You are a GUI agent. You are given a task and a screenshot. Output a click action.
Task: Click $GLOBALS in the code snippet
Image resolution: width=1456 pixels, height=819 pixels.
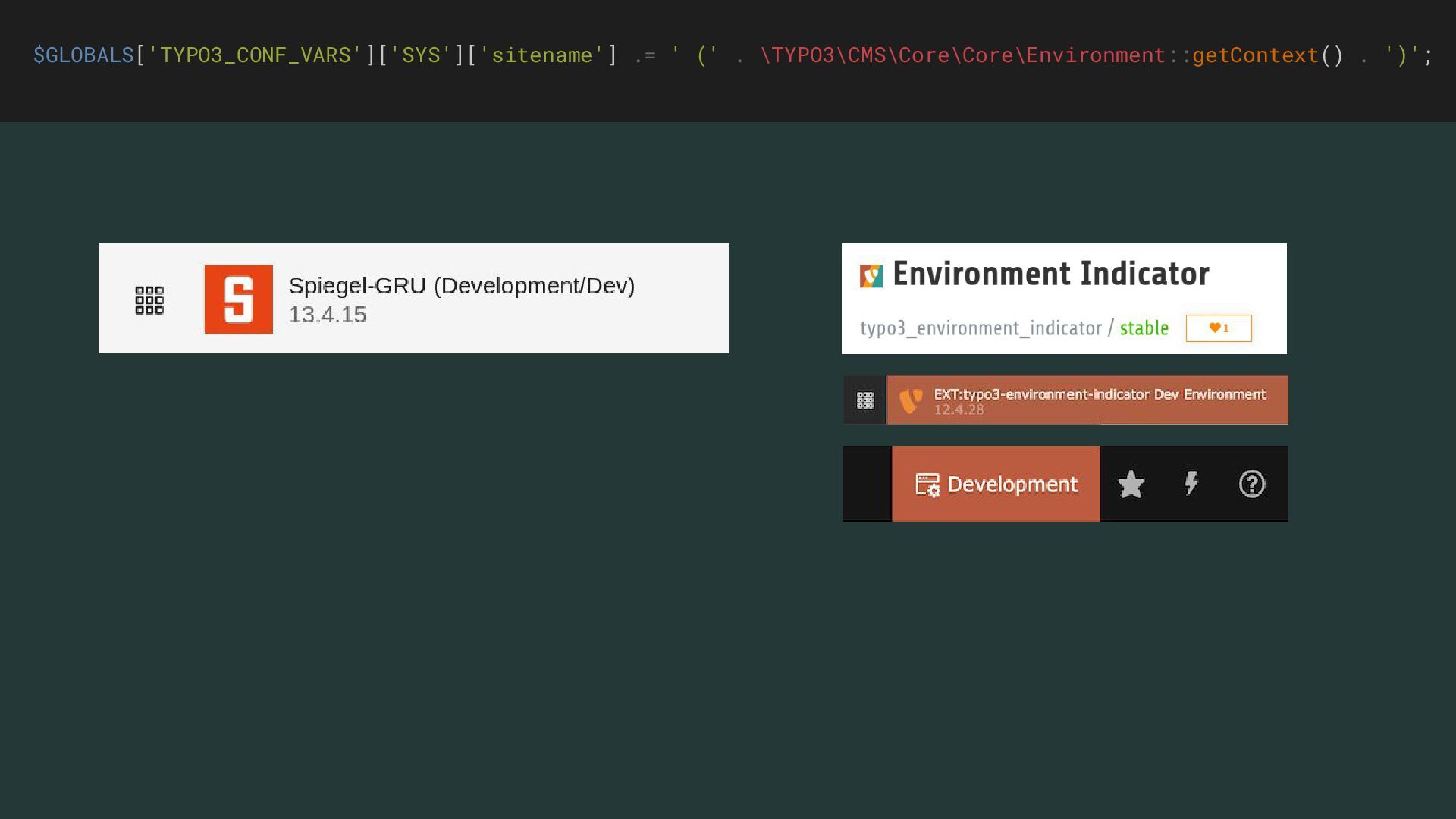[83, 55]
